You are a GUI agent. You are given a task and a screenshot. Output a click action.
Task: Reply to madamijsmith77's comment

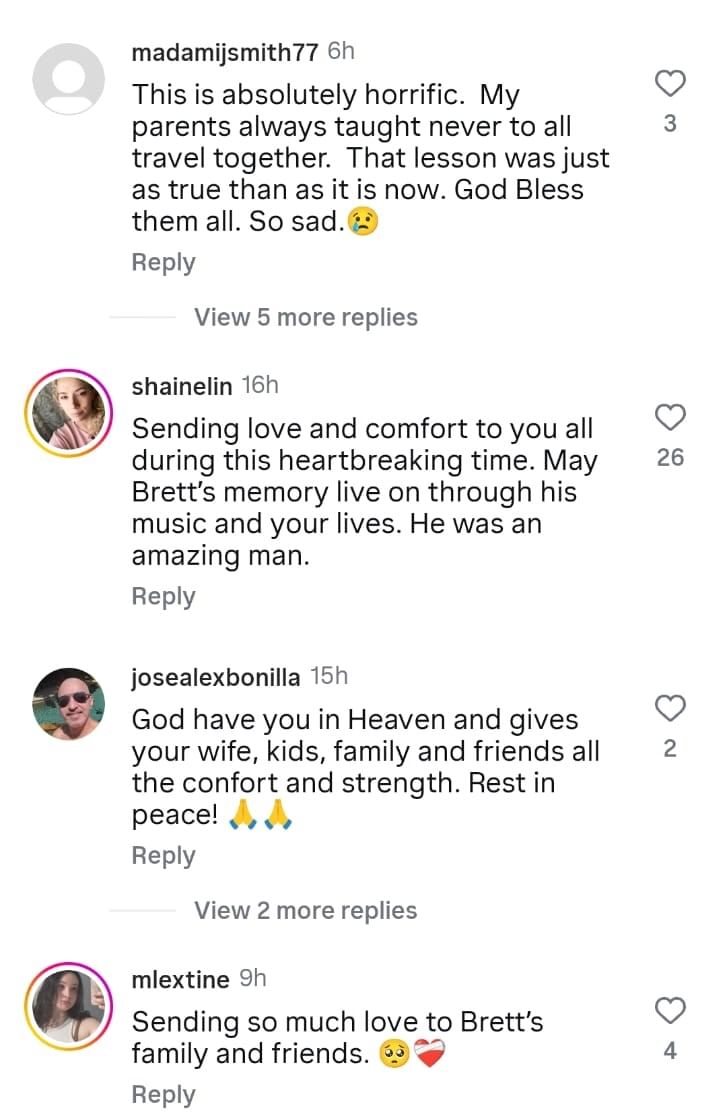pyautogui.click(x=162, y=262)
